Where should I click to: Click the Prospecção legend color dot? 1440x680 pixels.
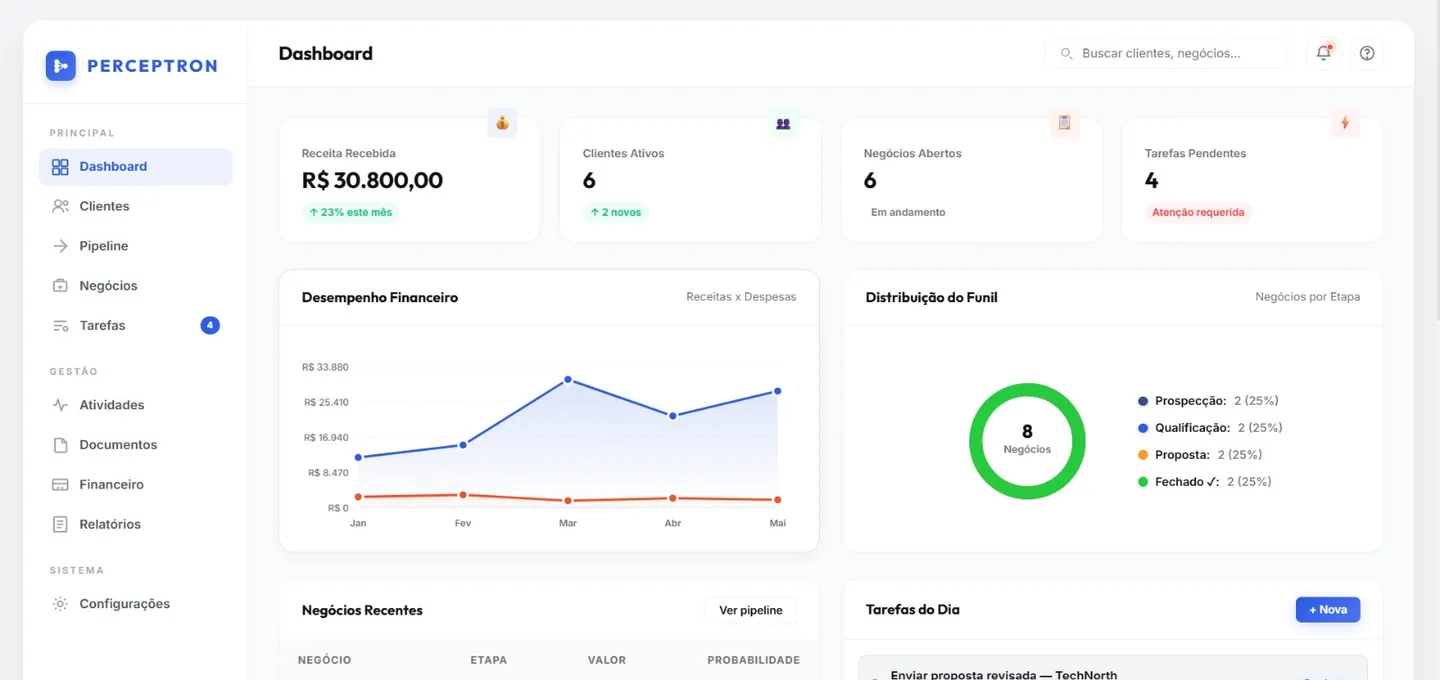[1143, 401]
